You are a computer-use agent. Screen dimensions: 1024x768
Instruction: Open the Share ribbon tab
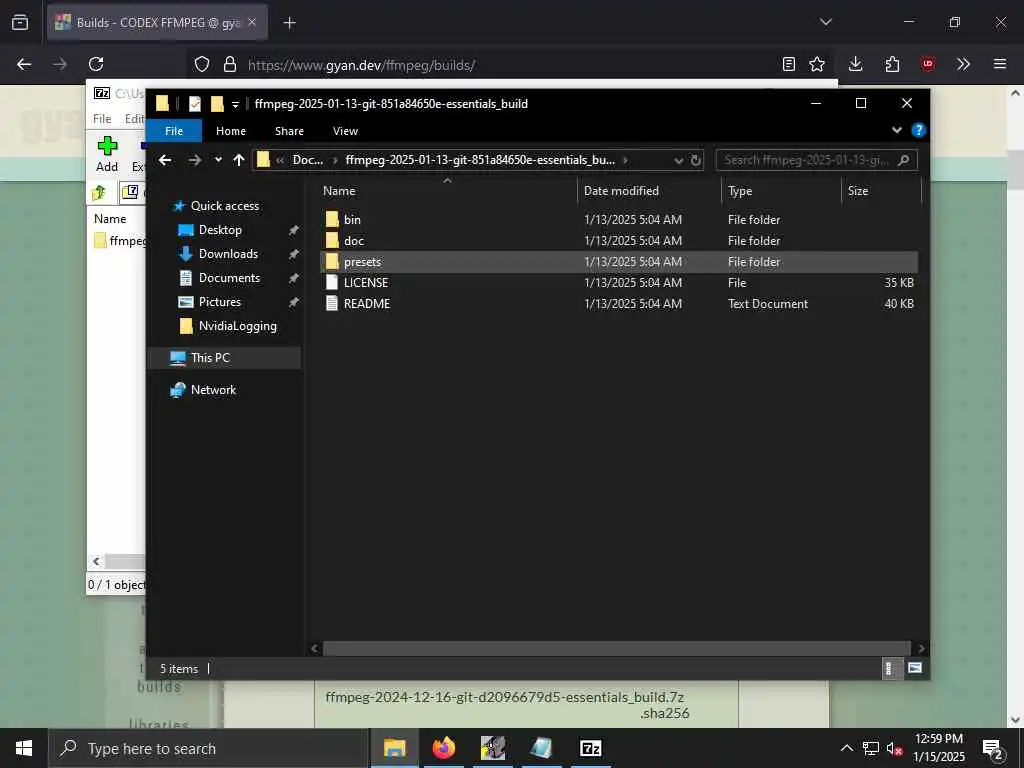pos(289,131)
